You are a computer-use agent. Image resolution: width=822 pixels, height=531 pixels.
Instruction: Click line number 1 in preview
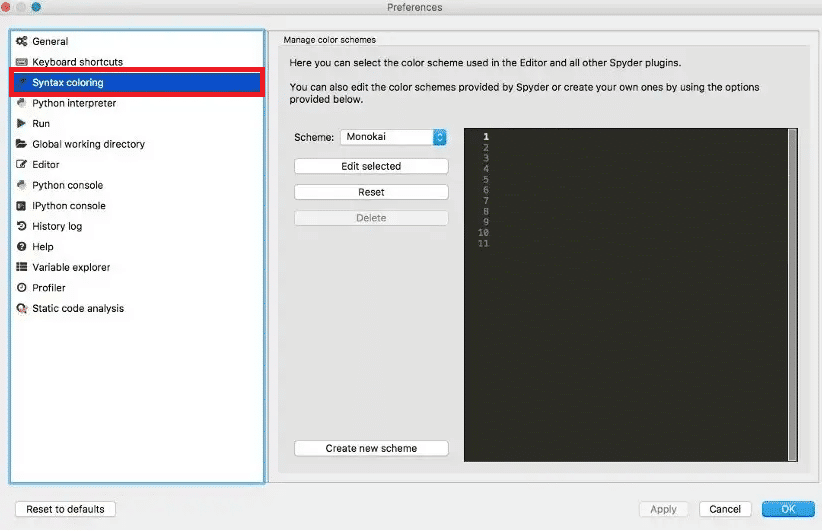click(x=486, y=136)
